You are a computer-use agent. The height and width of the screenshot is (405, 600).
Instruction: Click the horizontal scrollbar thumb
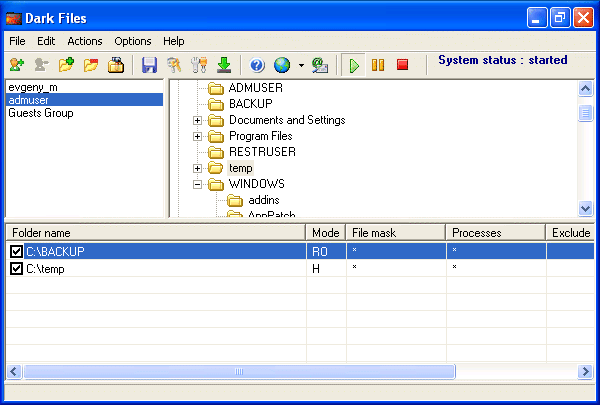click(x=239, y=371)
